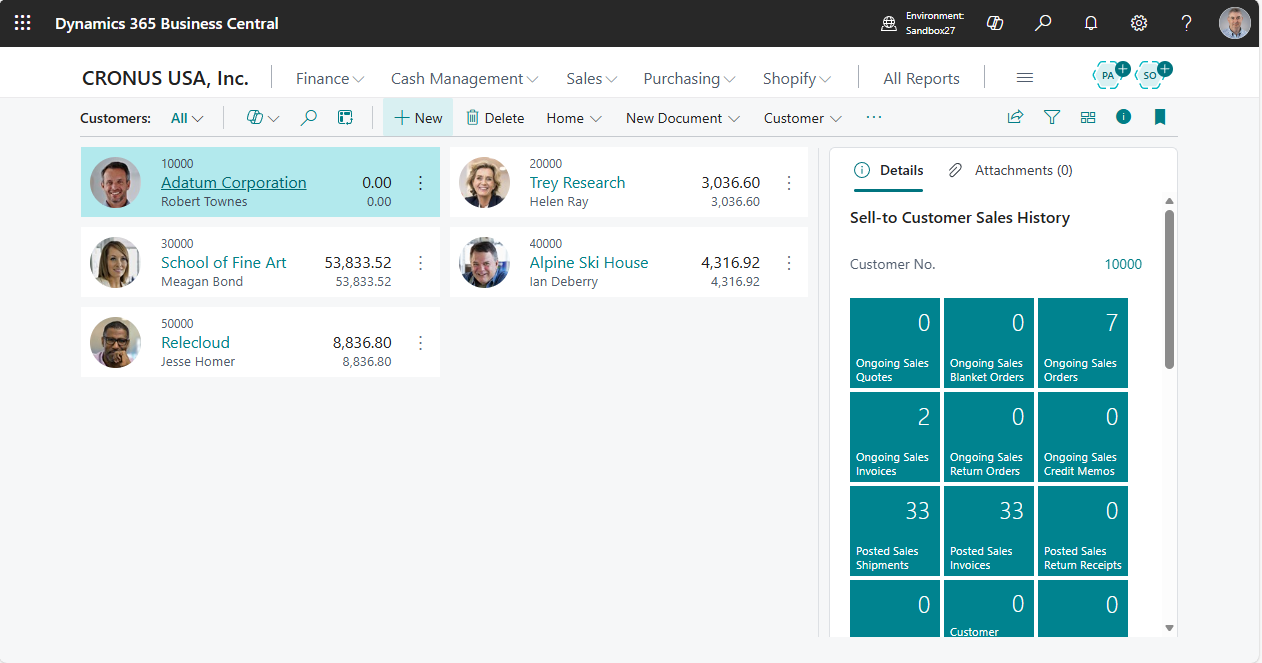Click the Copilot icon in top bar

pyautogui.click(x=994, y=23)
